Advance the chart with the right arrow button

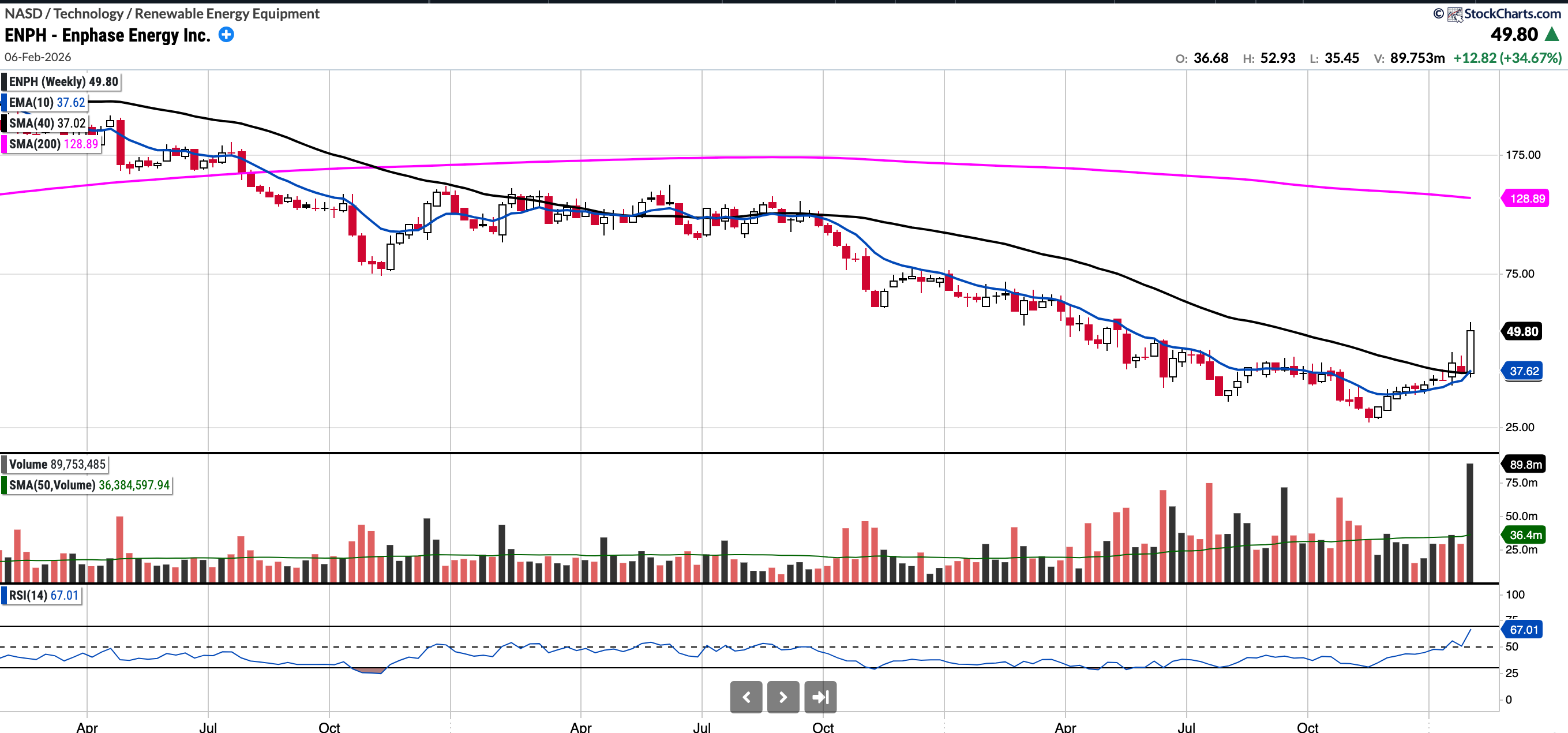coord(783,697)
